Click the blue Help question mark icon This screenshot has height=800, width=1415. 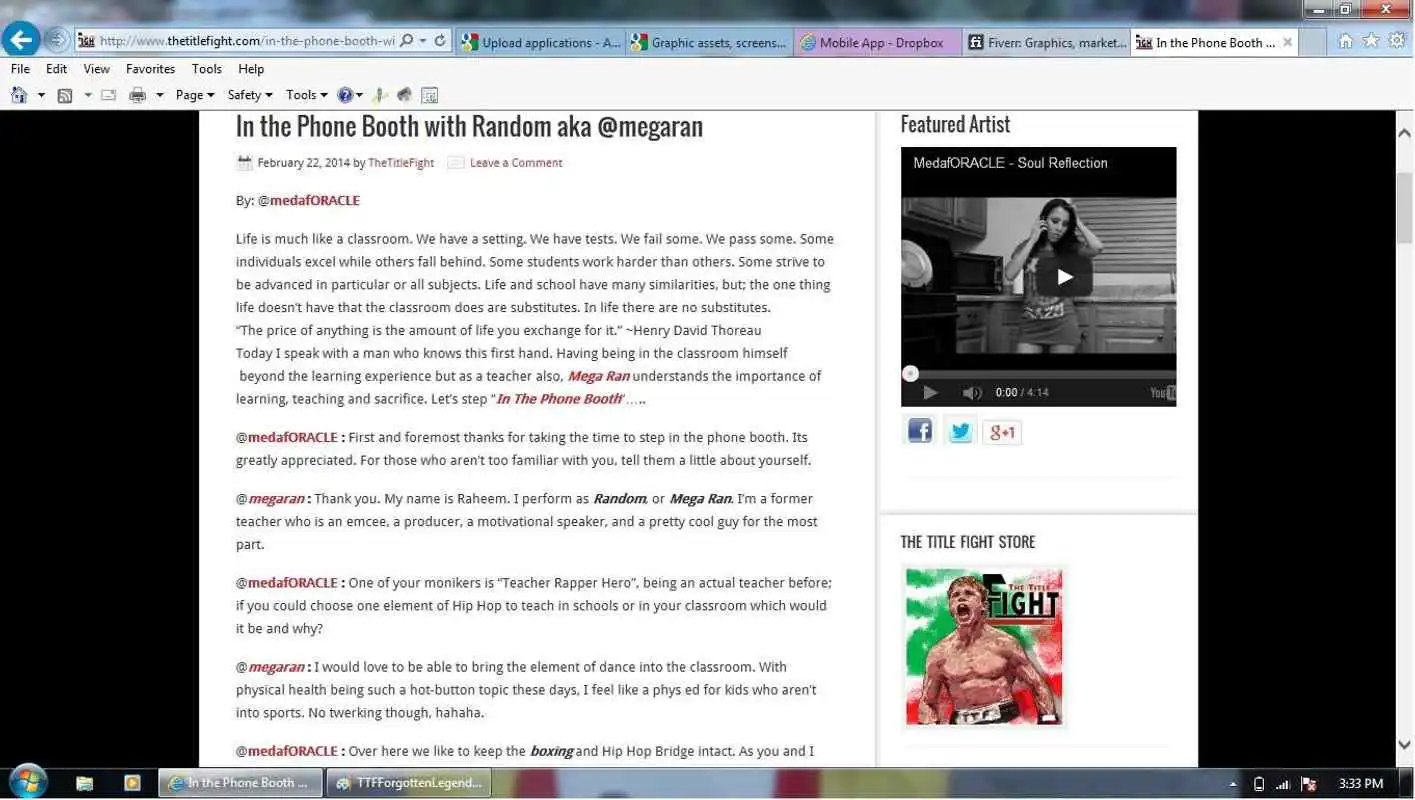pyautogui.click(x=345, y=95)
